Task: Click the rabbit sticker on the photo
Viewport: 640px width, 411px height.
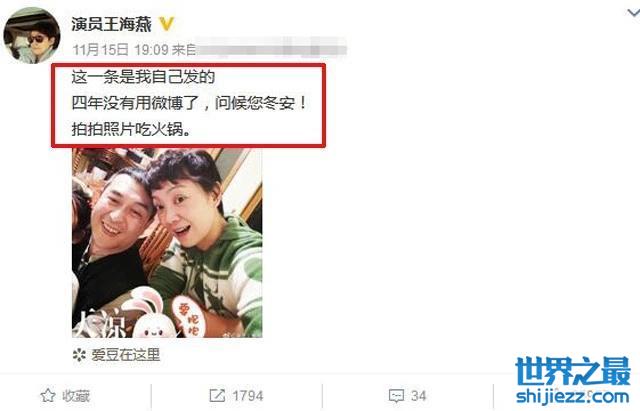Action: click(151, 313)
